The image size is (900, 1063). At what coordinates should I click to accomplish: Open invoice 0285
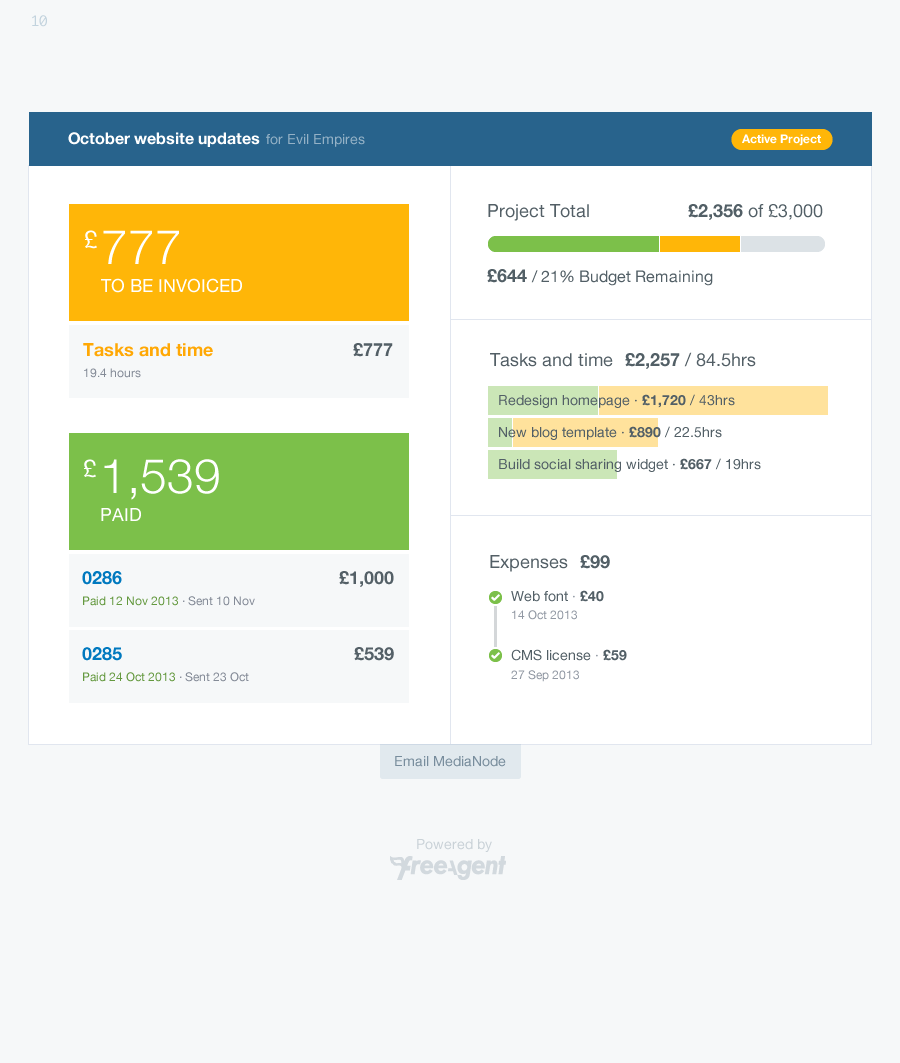[102, 654]
